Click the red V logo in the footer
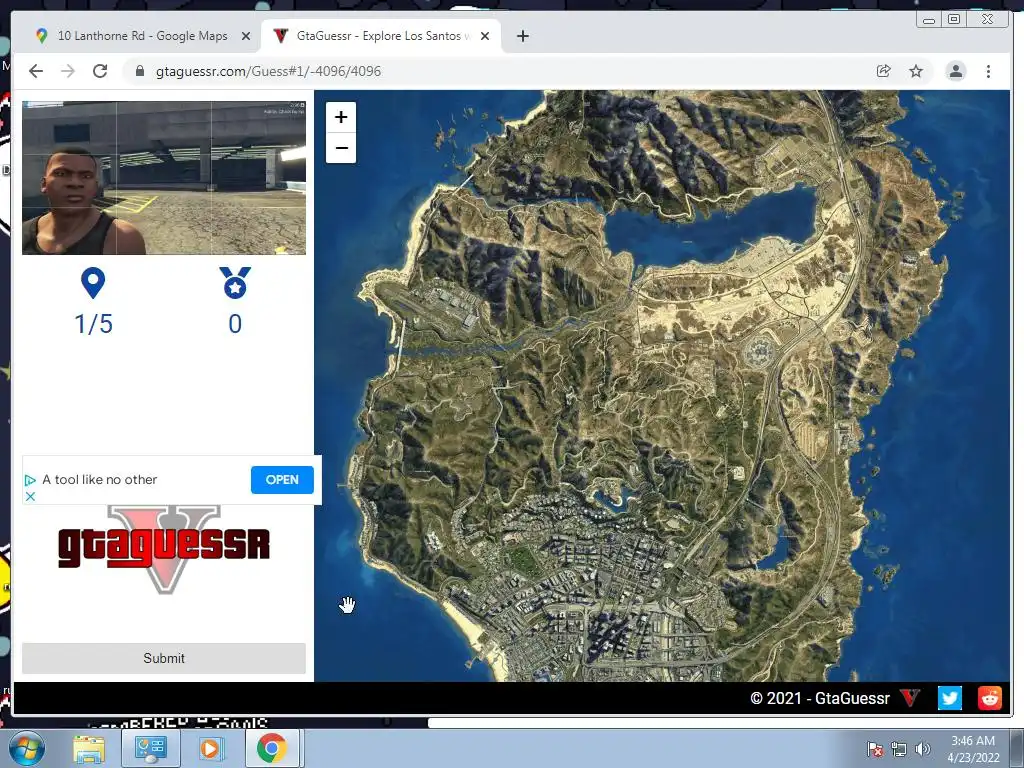1024x768 pixels. [x=910, y=698]
